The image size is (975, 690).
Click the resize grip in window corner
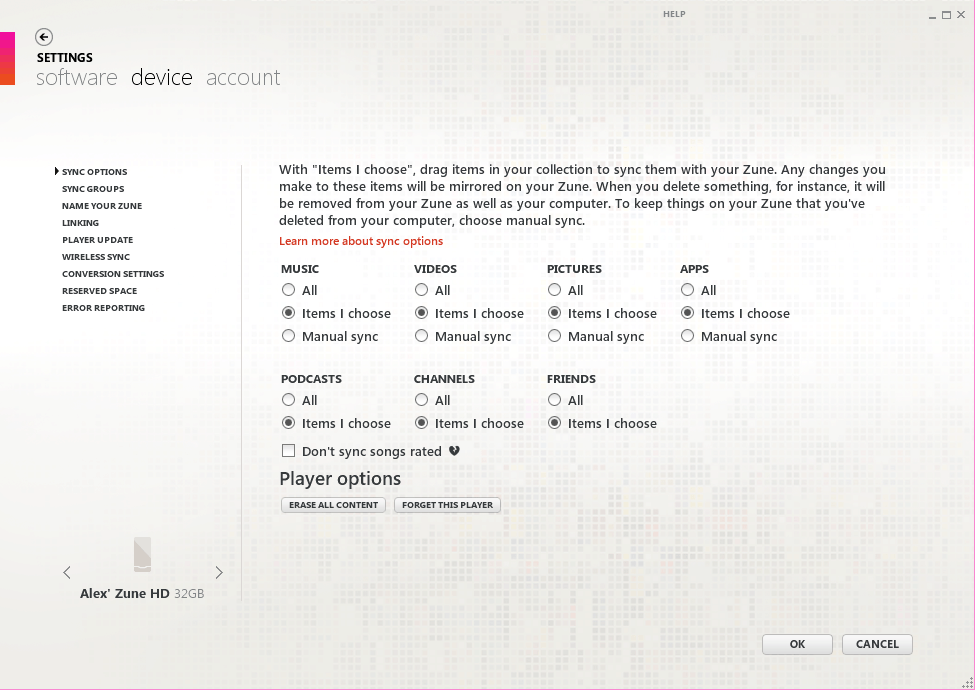coord(967,682)
